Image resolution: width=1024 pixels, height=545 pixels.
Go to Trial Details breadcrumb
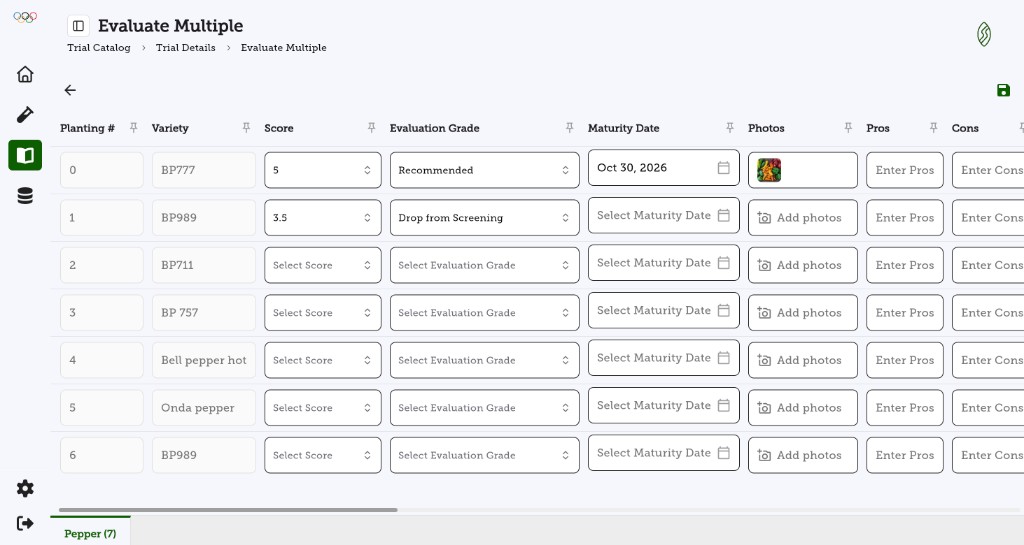(185, 48)
